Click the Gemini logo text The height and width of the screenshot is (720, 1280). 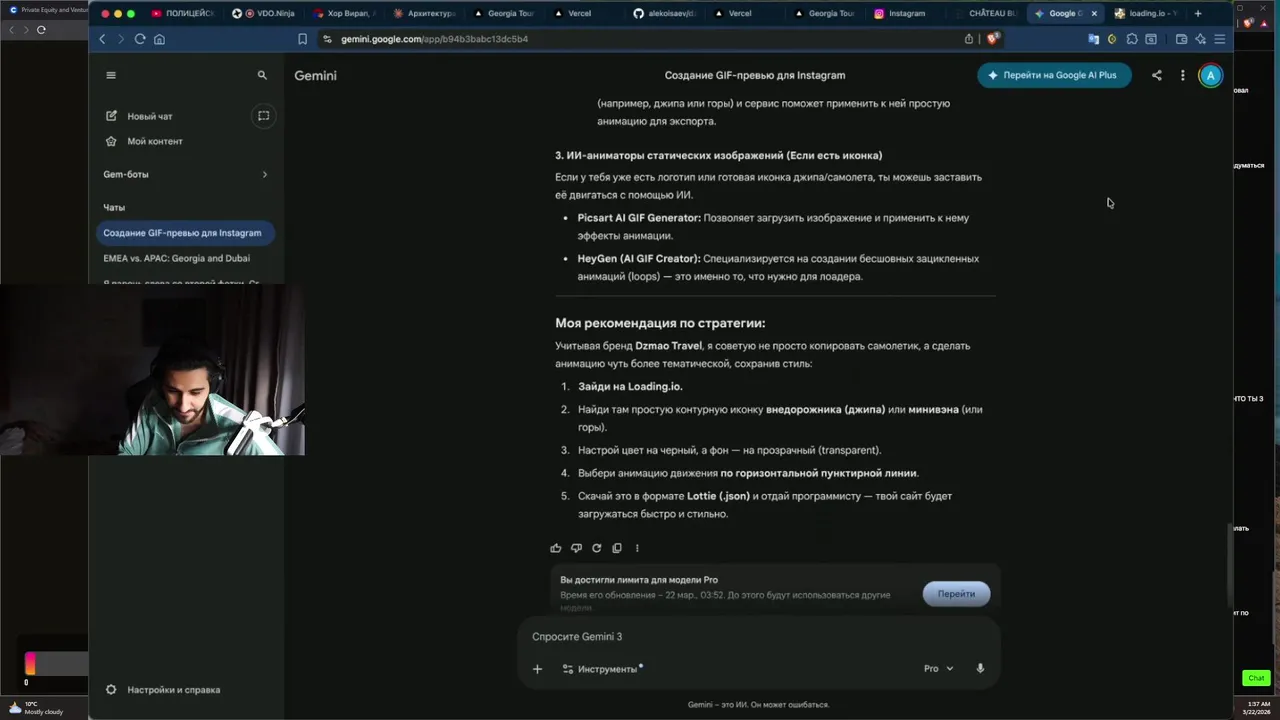(x=315, y=75)
